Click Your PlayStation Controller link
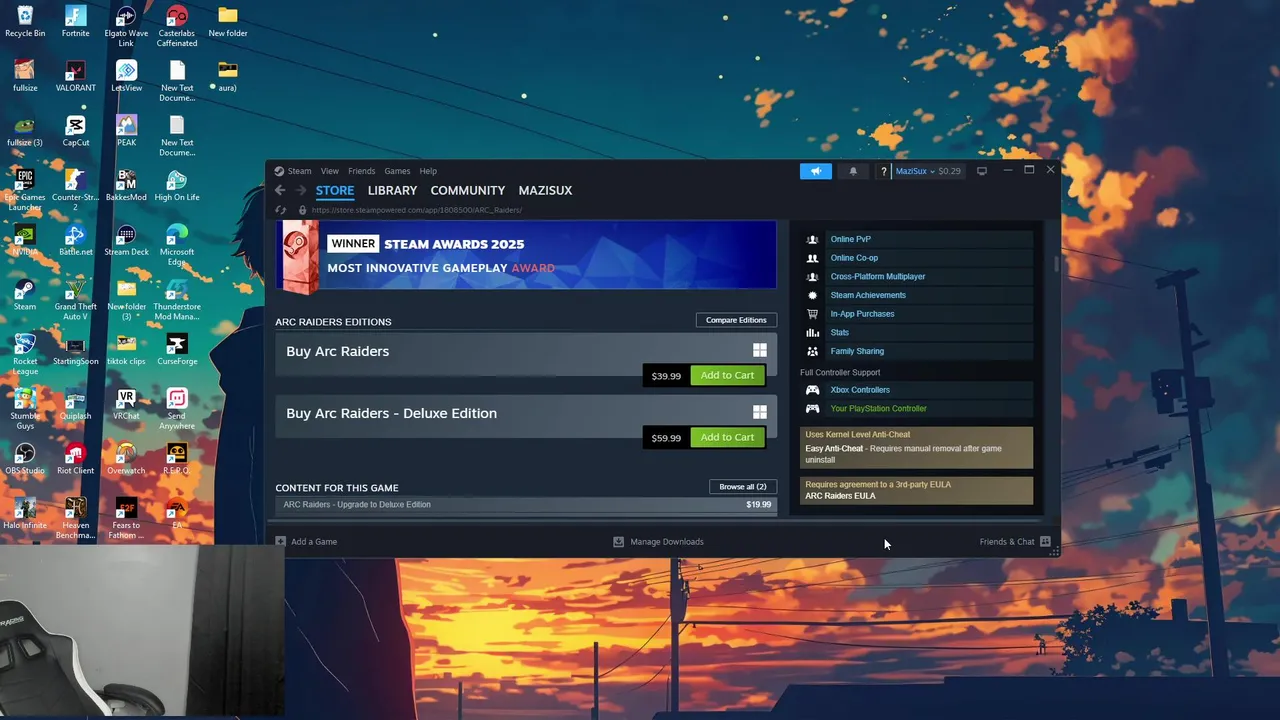This screenshot has height=720, width=1280. pos(878,409)
